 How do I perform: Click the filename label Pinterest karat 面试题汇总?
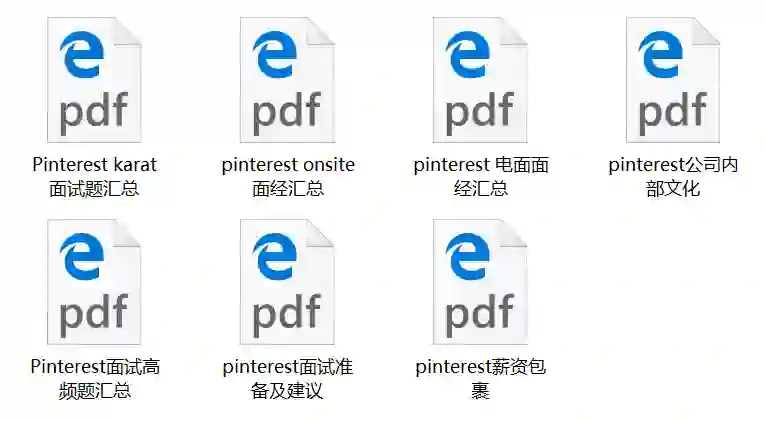click(94, 176)
